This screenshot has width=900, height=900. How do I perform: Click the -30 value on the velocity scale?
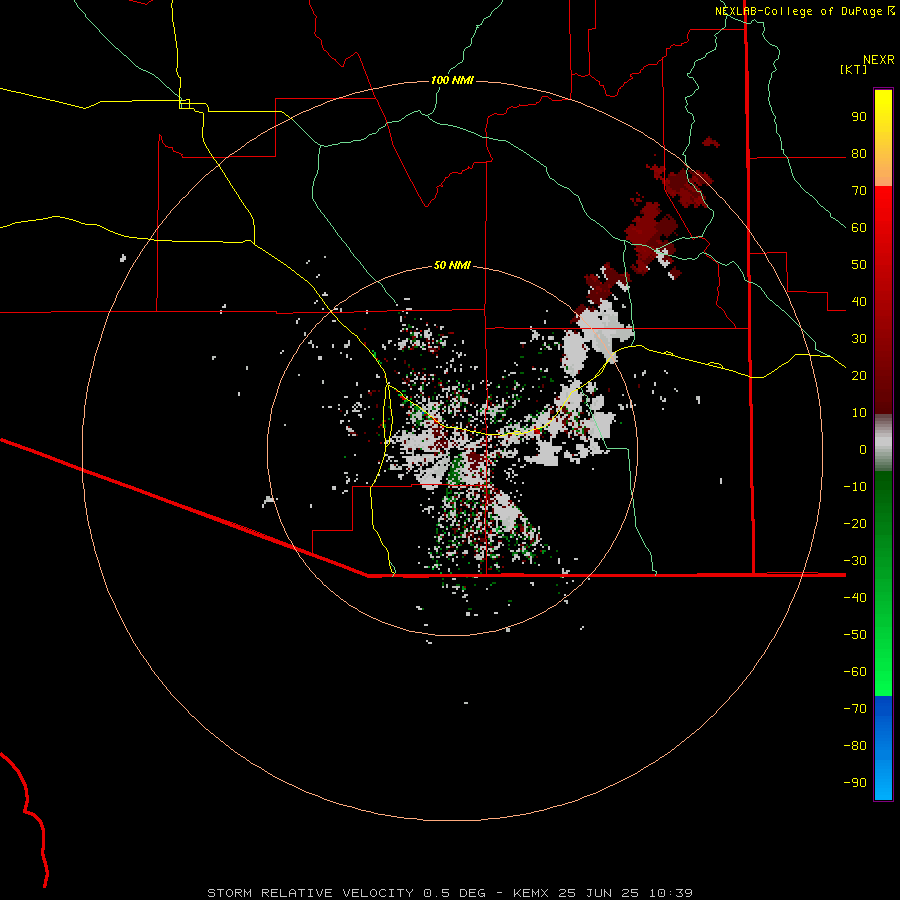[855, 561]
